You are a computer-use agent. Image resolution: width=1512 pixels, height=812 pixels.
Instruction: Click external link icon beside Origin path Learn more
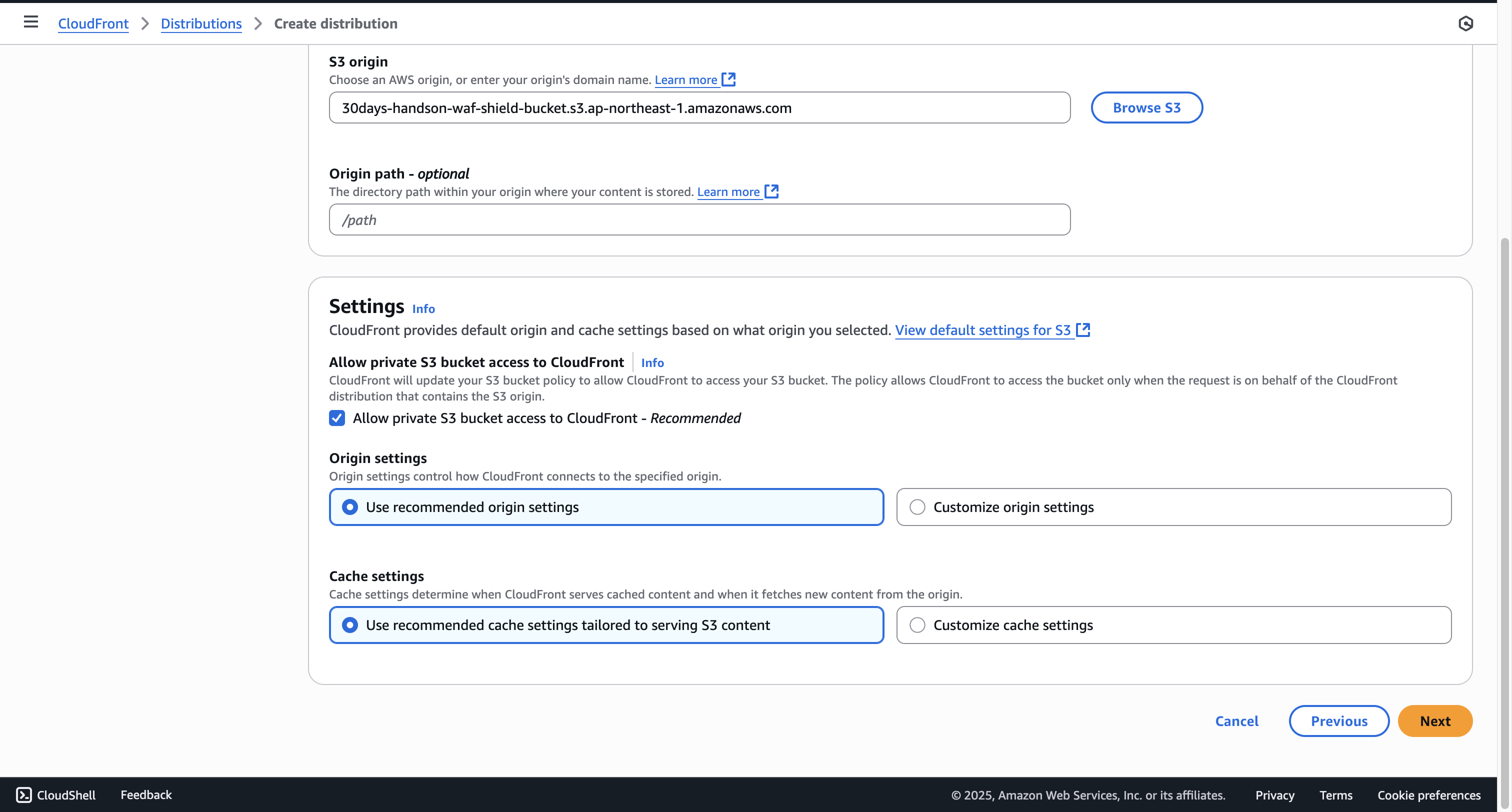pyautogui.click(x=771, y=191)
